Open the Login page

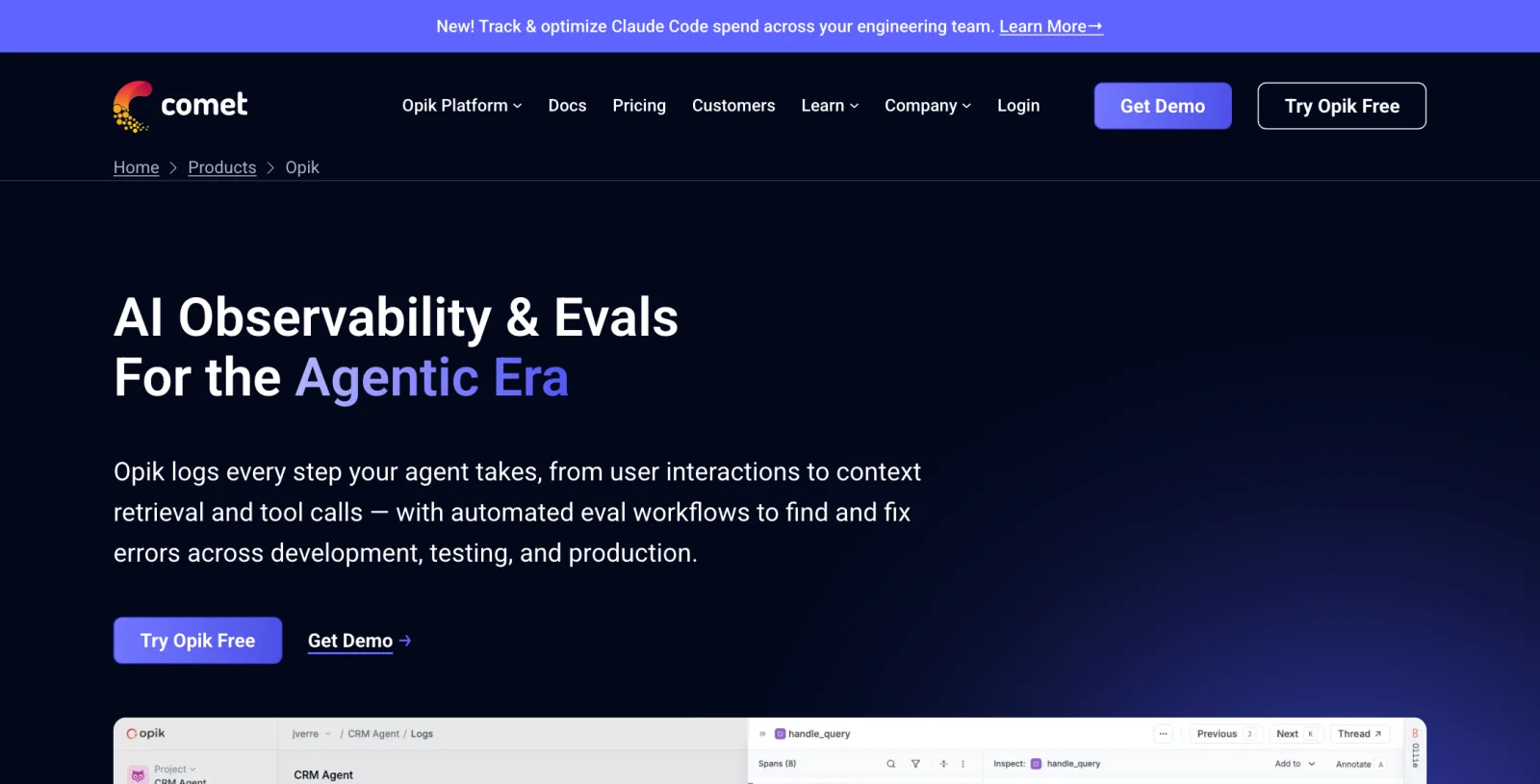point(1018,106)
